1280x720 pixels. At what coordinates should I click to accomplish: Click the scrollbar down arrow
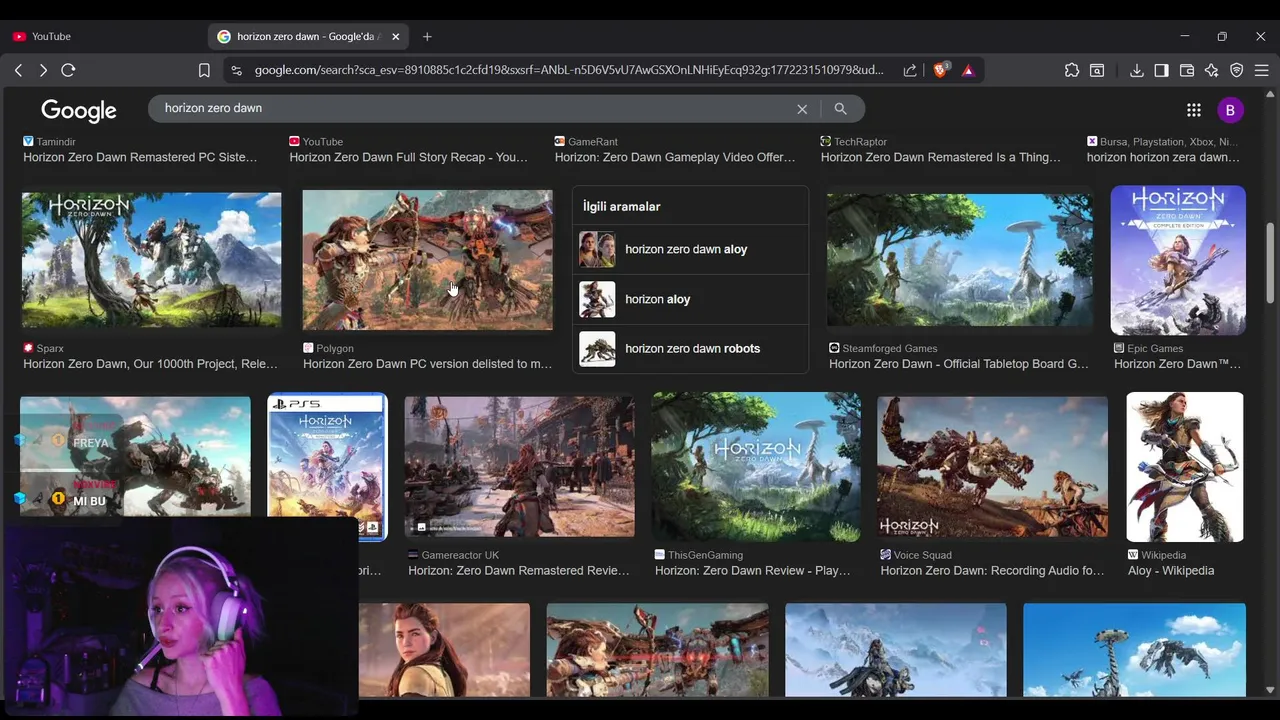pos(1271,690)
